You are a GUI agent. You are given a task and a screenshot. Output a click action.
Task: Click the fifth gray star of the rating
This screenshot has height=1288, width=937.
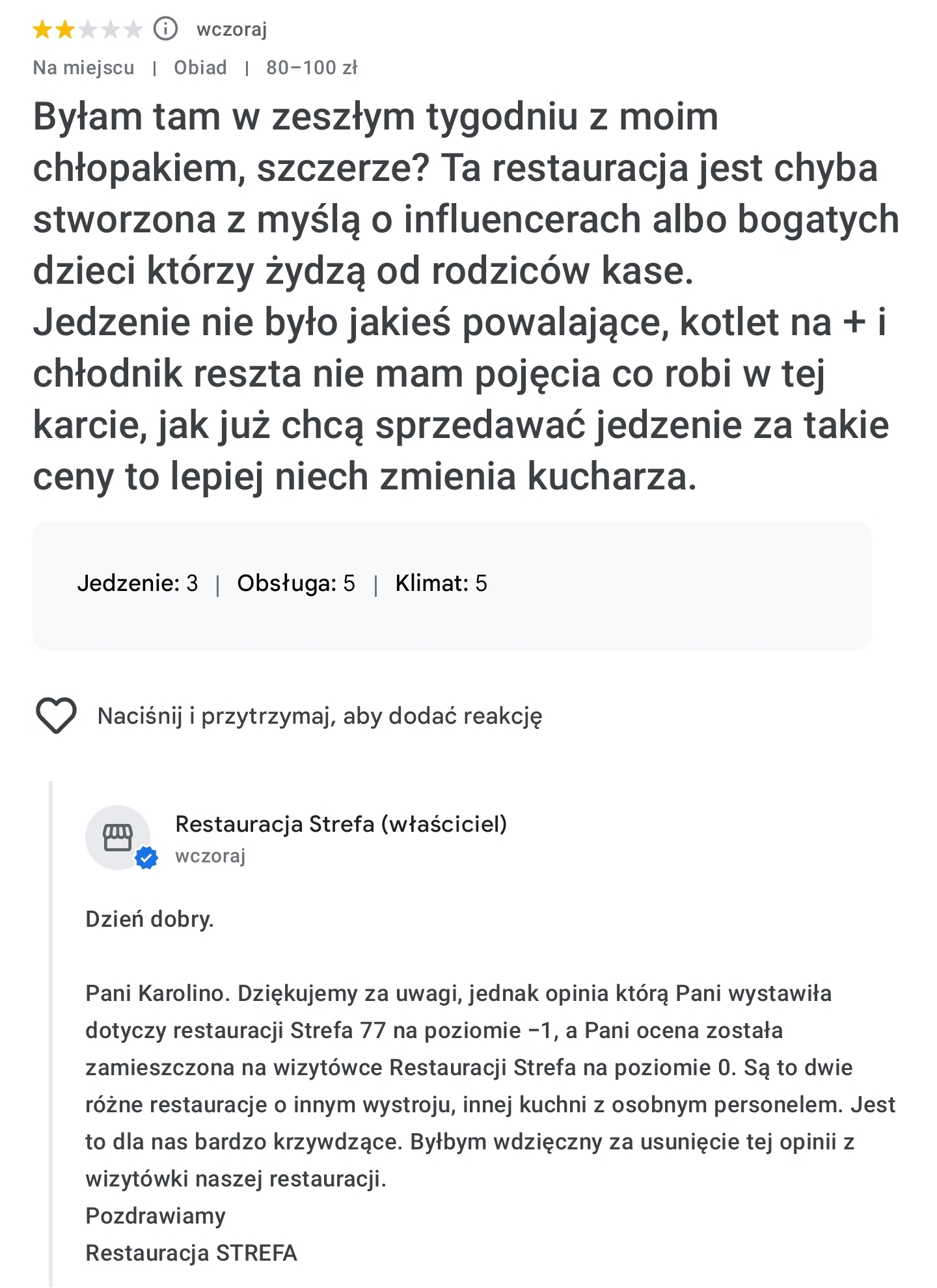tap(133, 29)
